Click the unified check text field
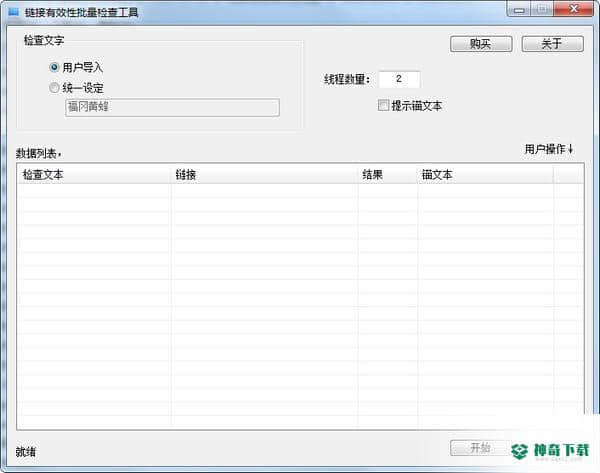 pos(172,107)
